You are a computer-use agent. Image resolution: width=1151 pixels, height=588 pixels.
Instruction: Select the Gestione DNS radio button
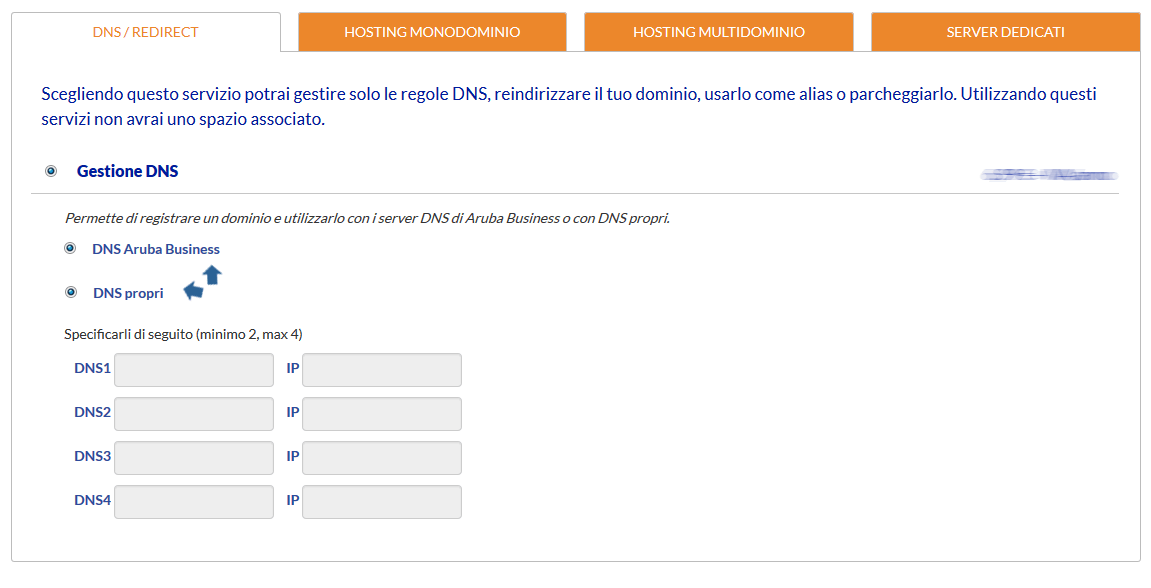pos(50,170)
